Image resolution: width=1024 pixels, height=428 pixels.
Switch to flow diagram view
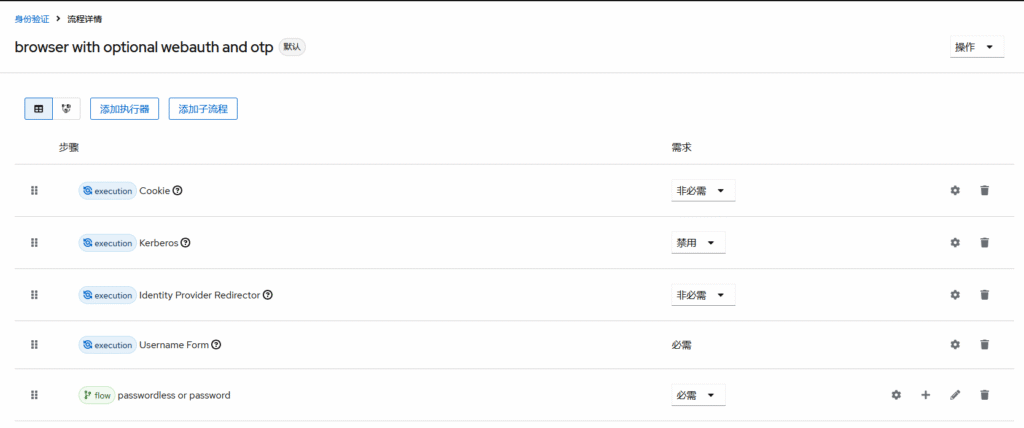click(x=66, y=109)
